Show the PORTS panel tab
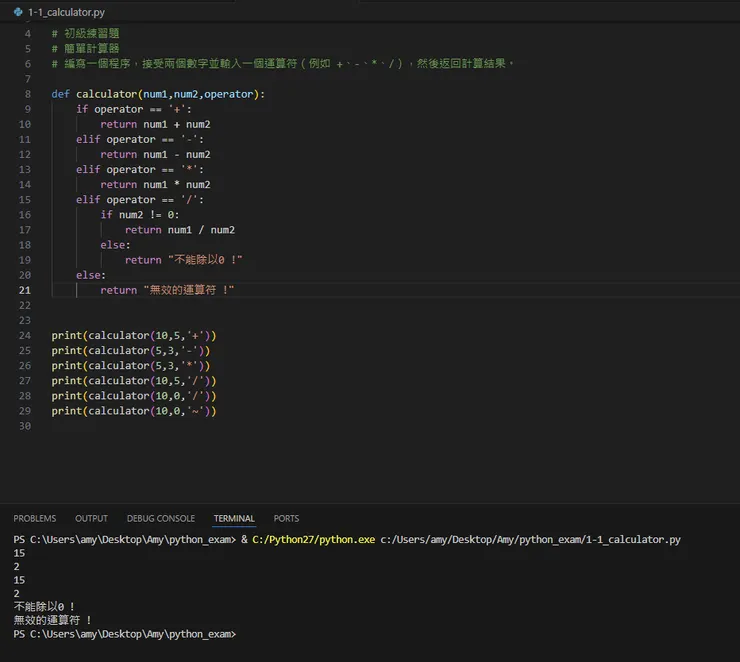The width and height of the screenshot is (740, 662). point(287,518)
